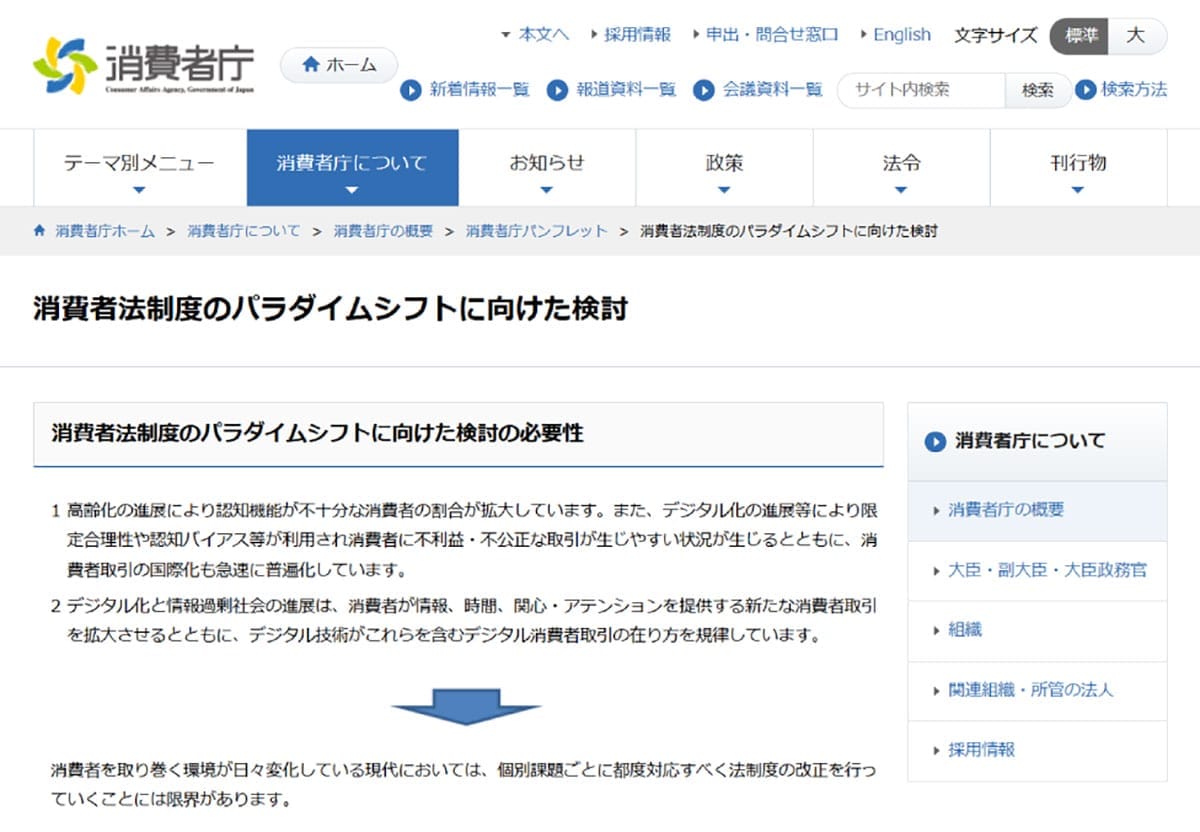The height and width of the screenshot is (832, 1200).
Task: Click the arrow icon beside 会議資料一覧
Action: (703, 90)
